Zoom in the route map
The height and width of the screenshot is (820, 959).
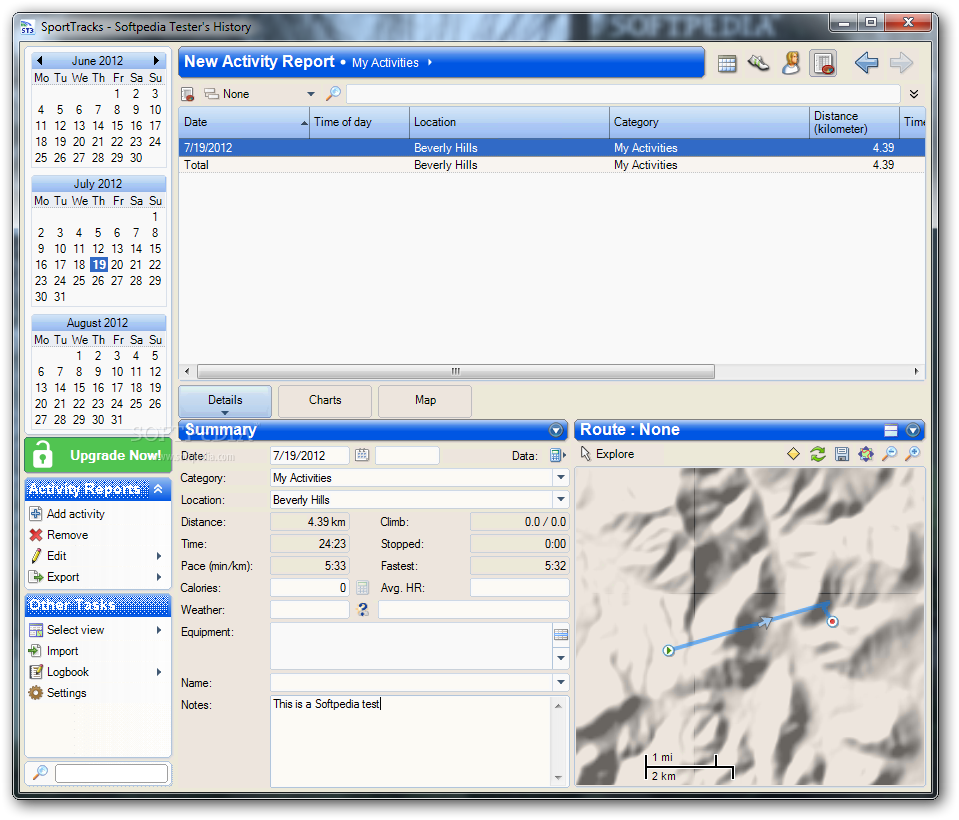[913, 454]
